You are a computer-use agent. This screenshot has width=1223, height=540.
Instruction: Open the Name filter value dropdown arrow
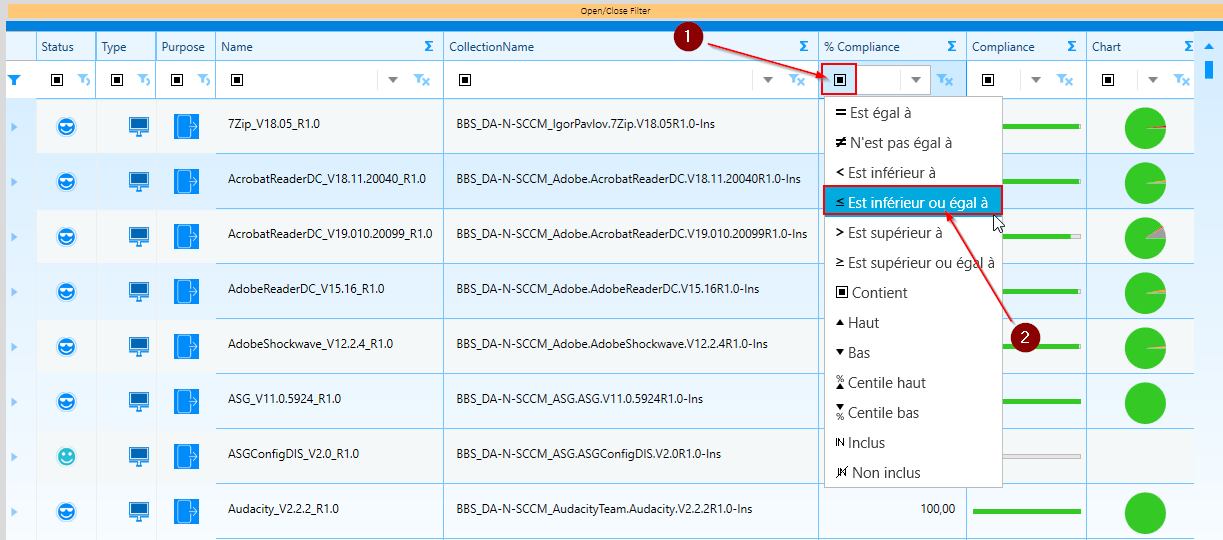point(393,80)
